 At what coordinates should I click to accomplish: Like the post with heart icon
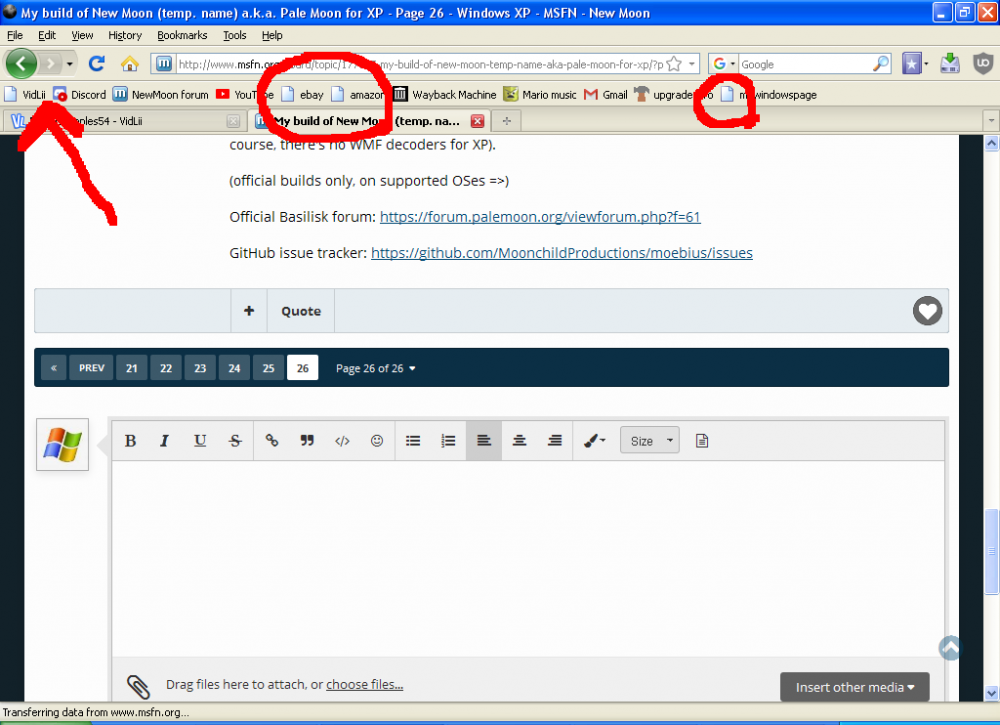click(927, 311)
